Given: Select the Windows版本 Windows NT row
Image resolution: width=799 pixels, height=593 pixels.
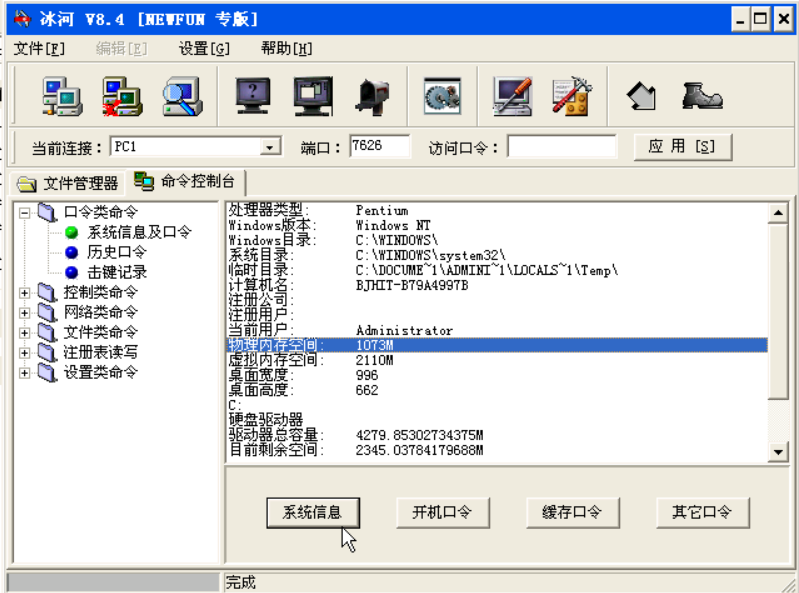Looking at the screenshot, I should pos(497,225).
